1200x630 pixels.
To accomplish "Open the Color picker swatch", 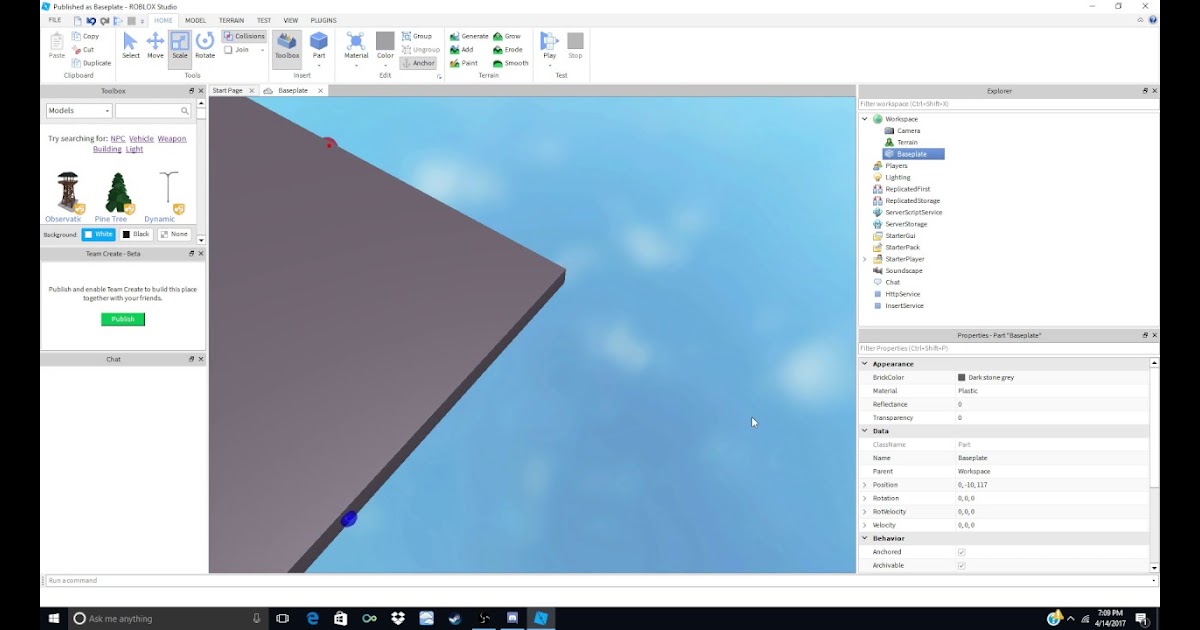I will coord(385,41).
